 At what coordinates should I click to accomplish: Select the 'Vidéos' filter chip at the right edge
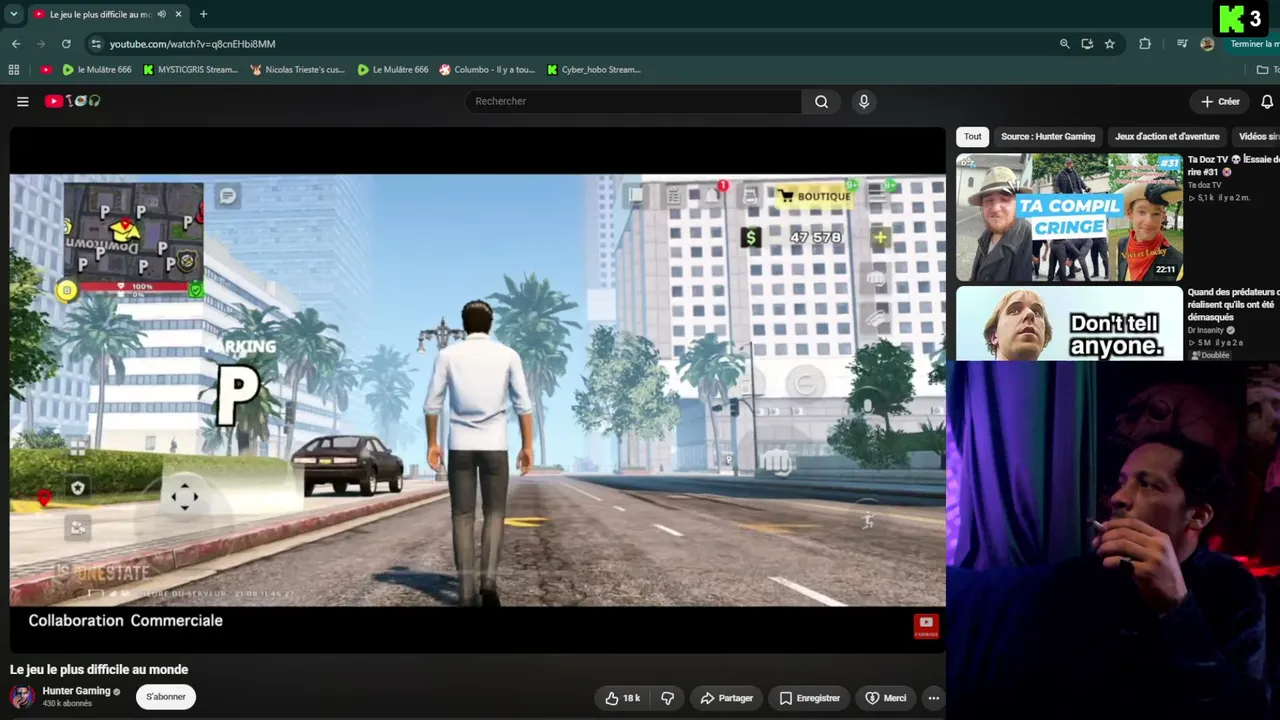pos(1257,137)
